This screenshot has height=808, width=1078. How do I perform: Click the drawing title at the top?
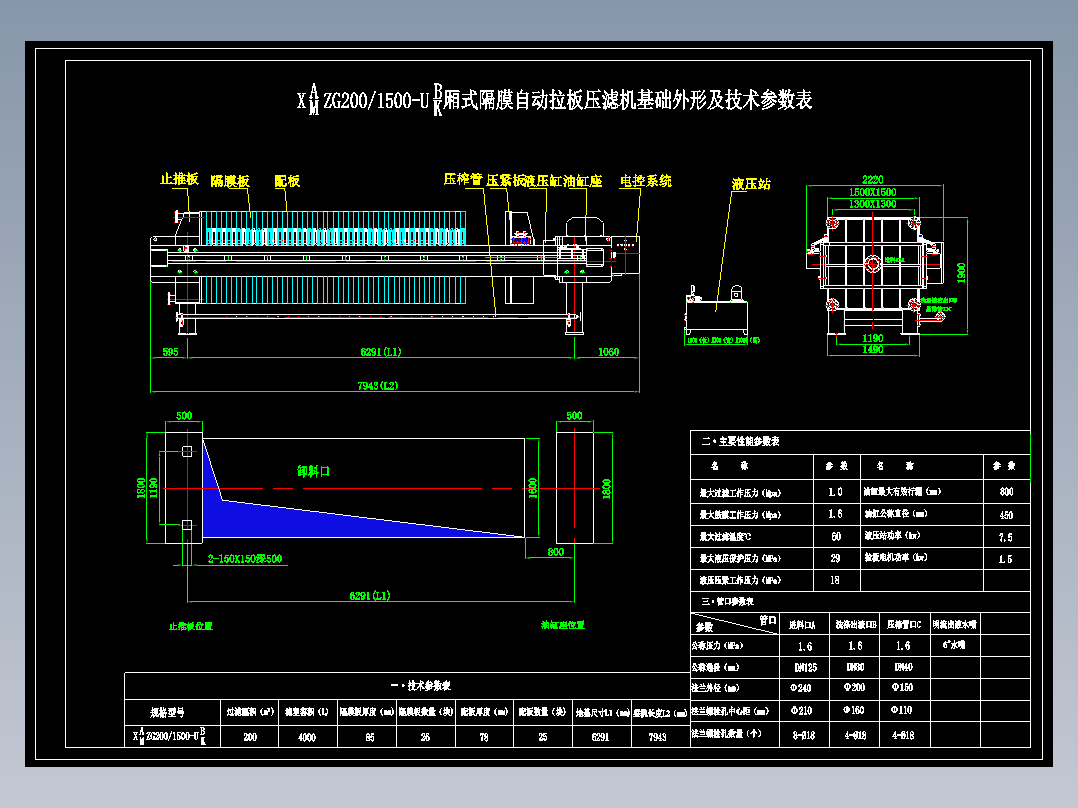[x=554, y=100]
